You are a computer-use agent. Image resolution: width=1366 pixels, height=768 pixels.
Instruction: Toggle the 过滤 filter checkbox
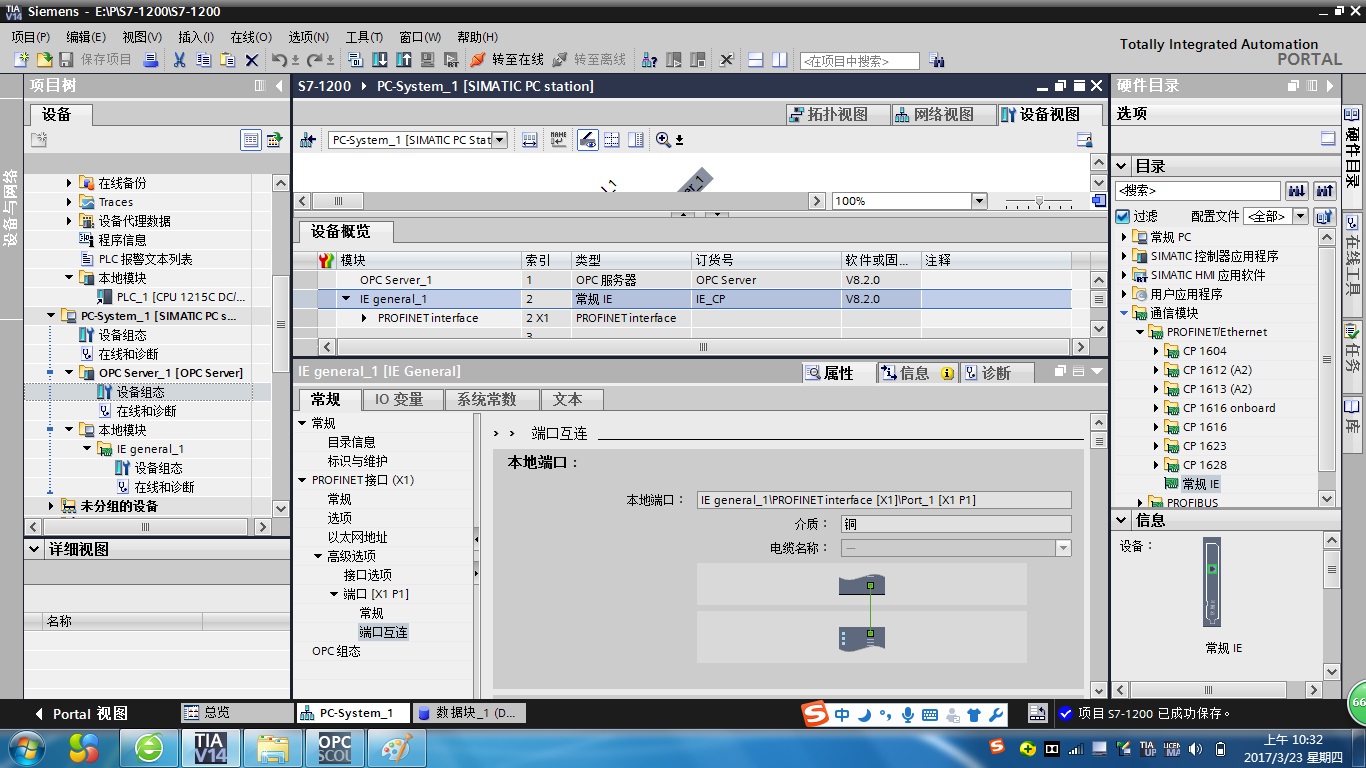1122,216
